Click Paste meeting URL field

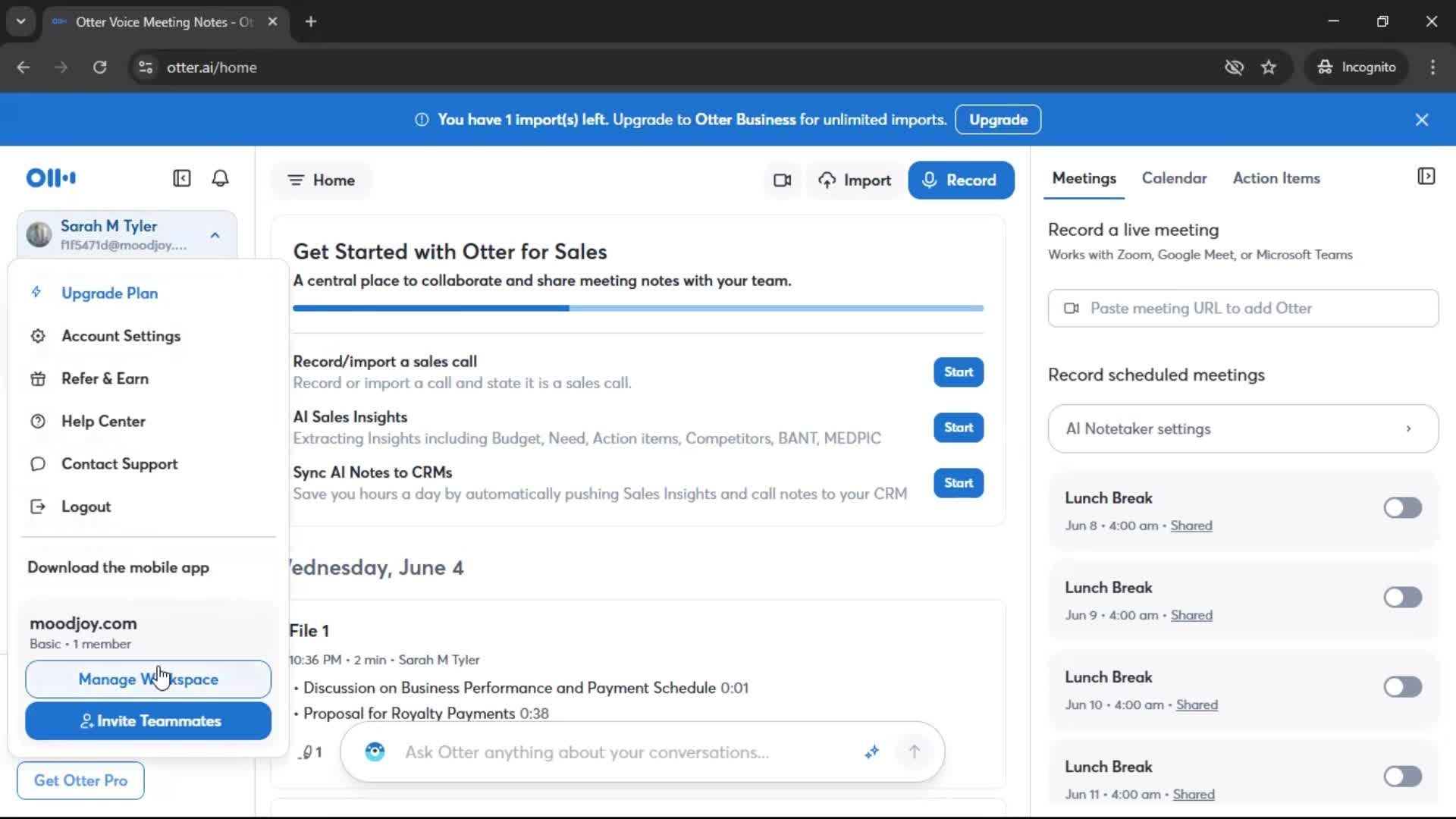click(1243, 309)
